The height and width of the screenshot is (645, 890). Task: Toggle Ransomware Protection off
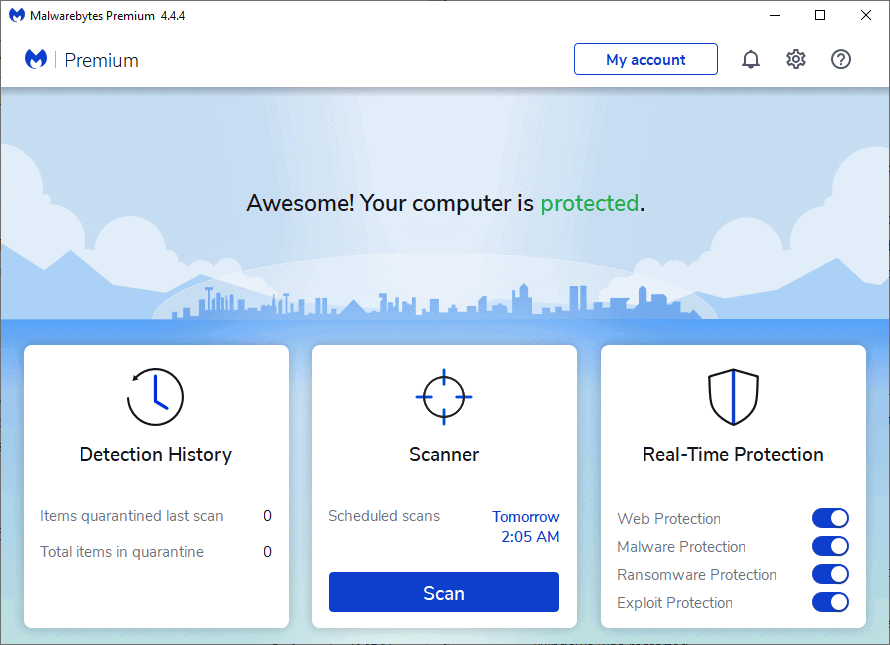click(830, 574)
